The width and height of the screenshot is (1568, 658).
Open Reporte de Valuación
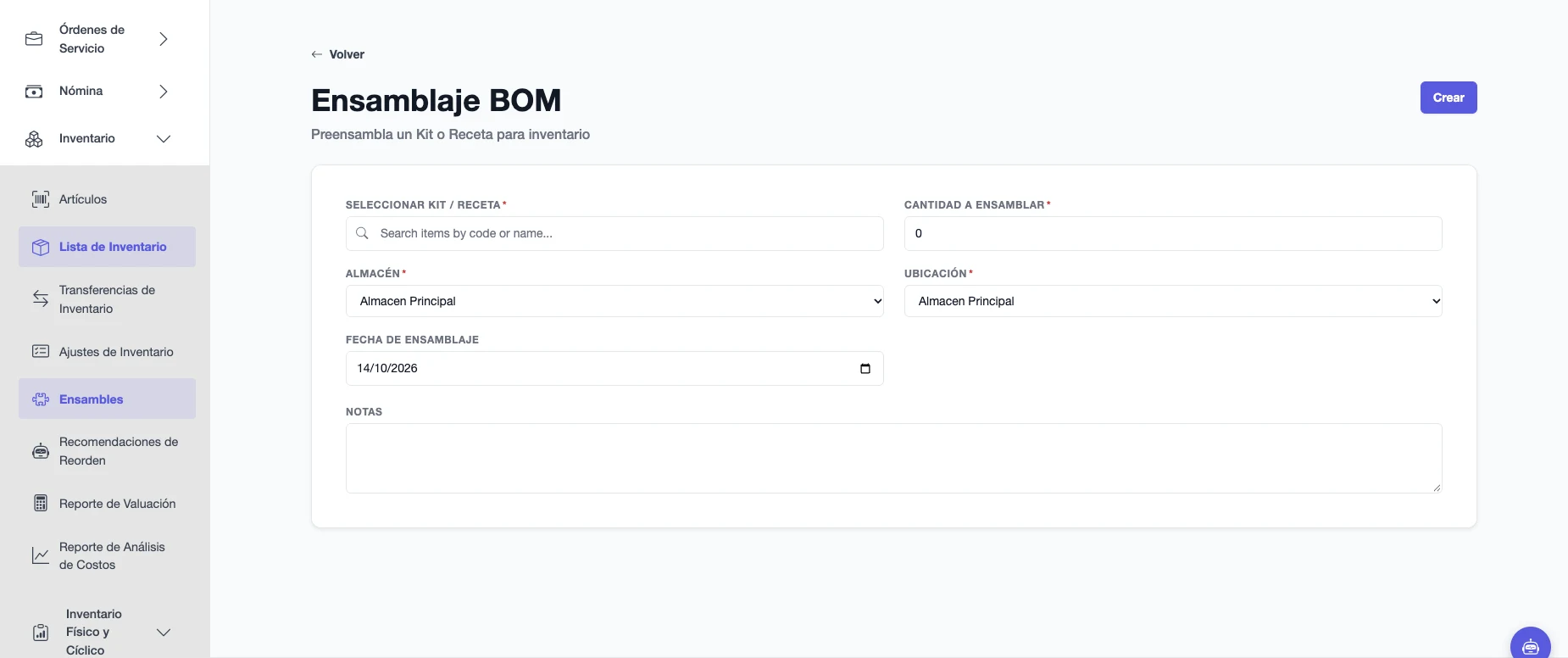point(107,504)
